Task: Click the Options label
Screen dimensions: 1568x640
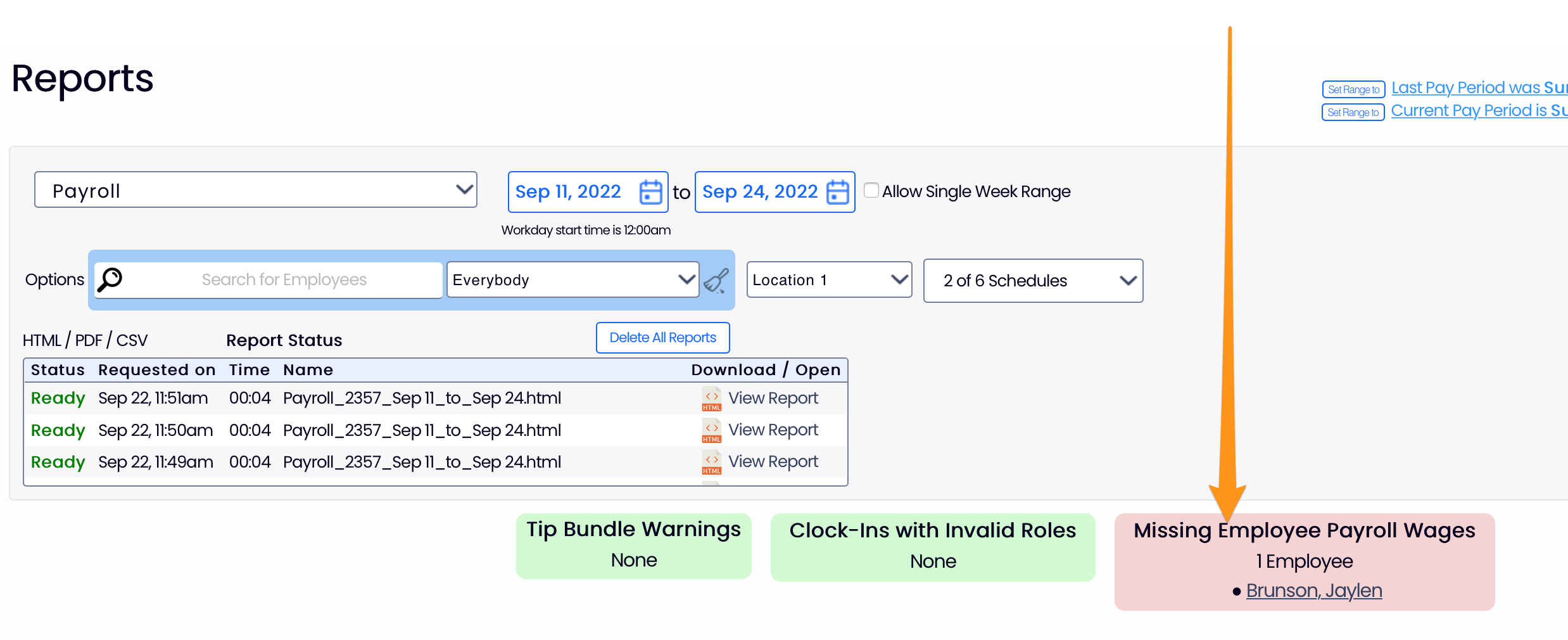Action: 54,279
